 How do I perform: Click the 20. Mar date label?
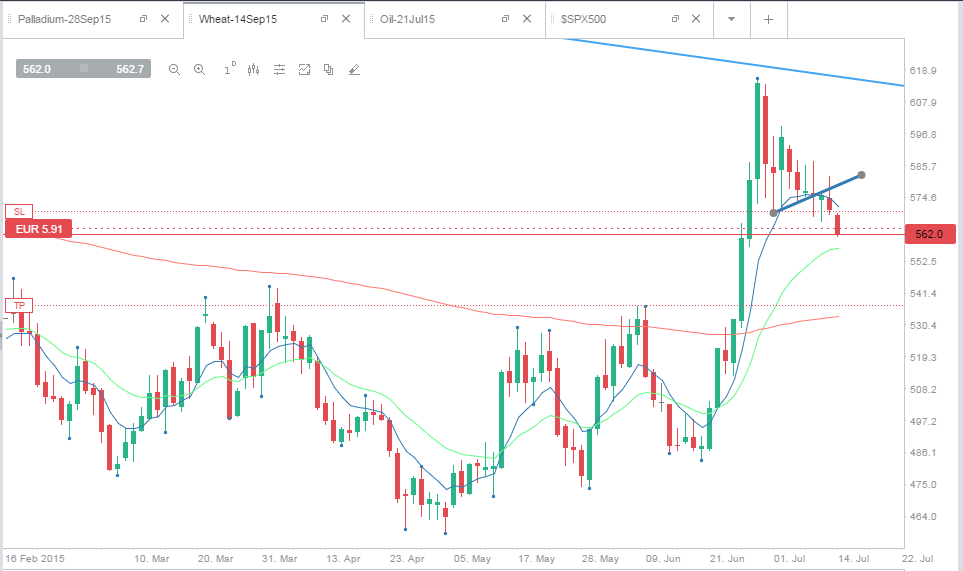(x=216, y=559)
